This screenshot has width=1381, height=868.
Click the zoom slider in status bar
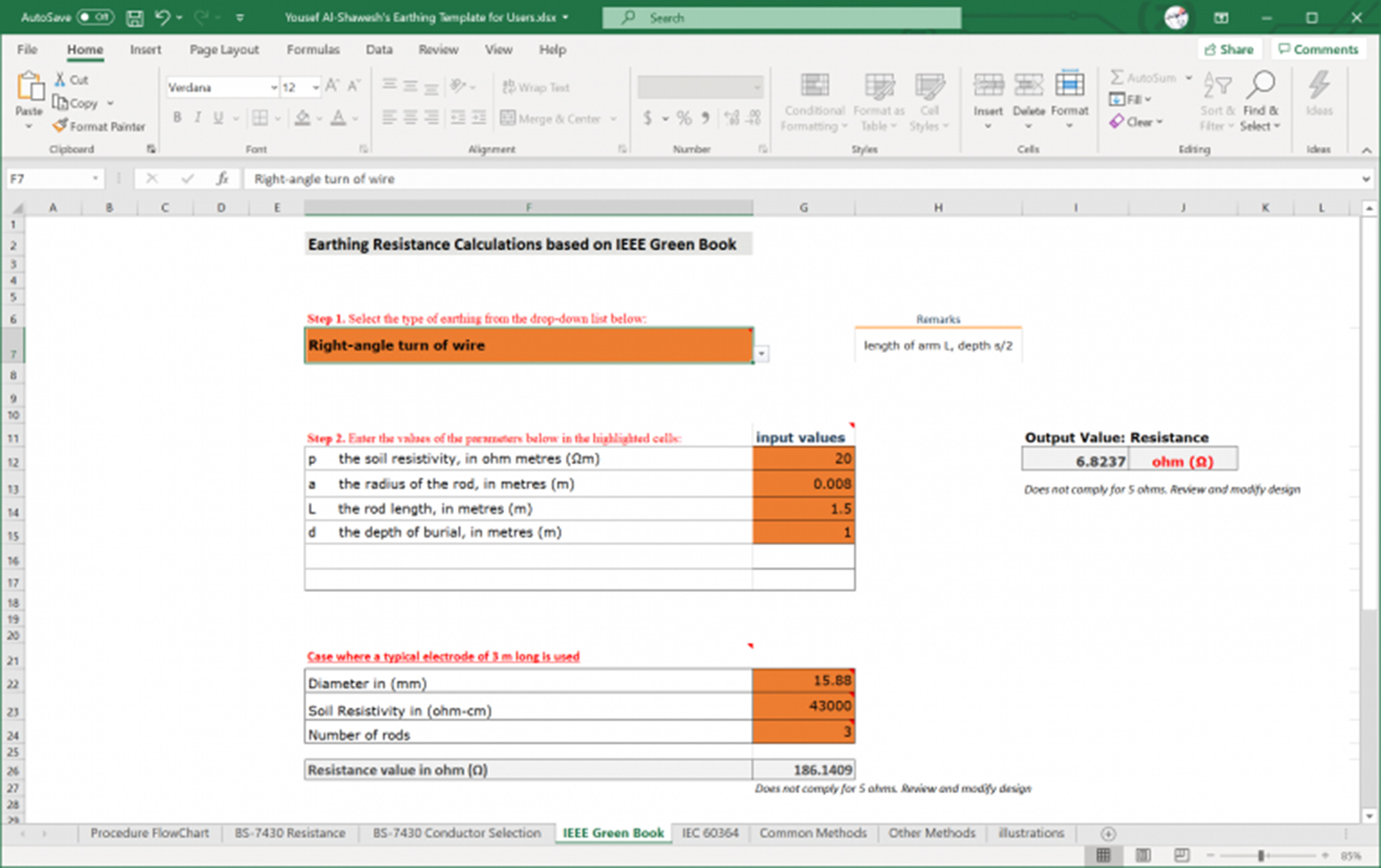(1261, 855)
